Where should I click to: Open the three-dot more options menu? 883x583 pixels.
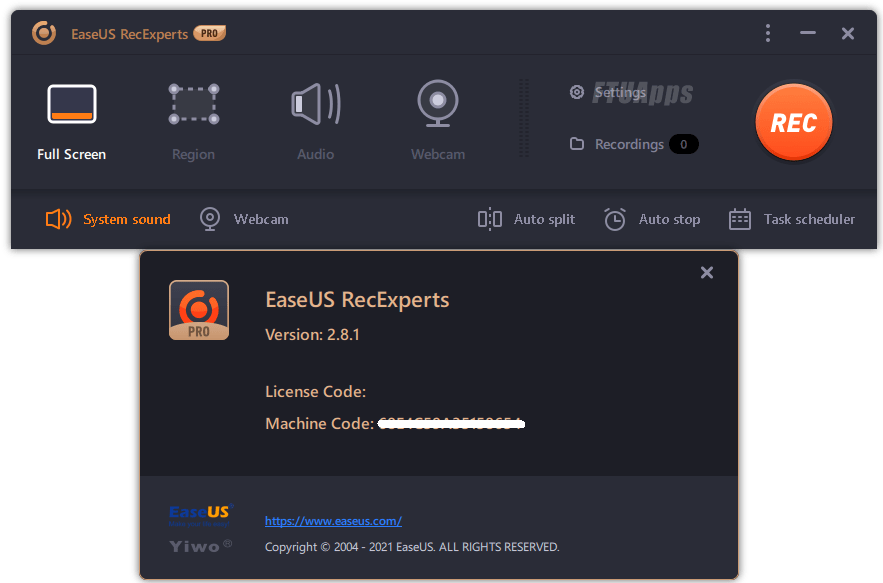(768, 33)
